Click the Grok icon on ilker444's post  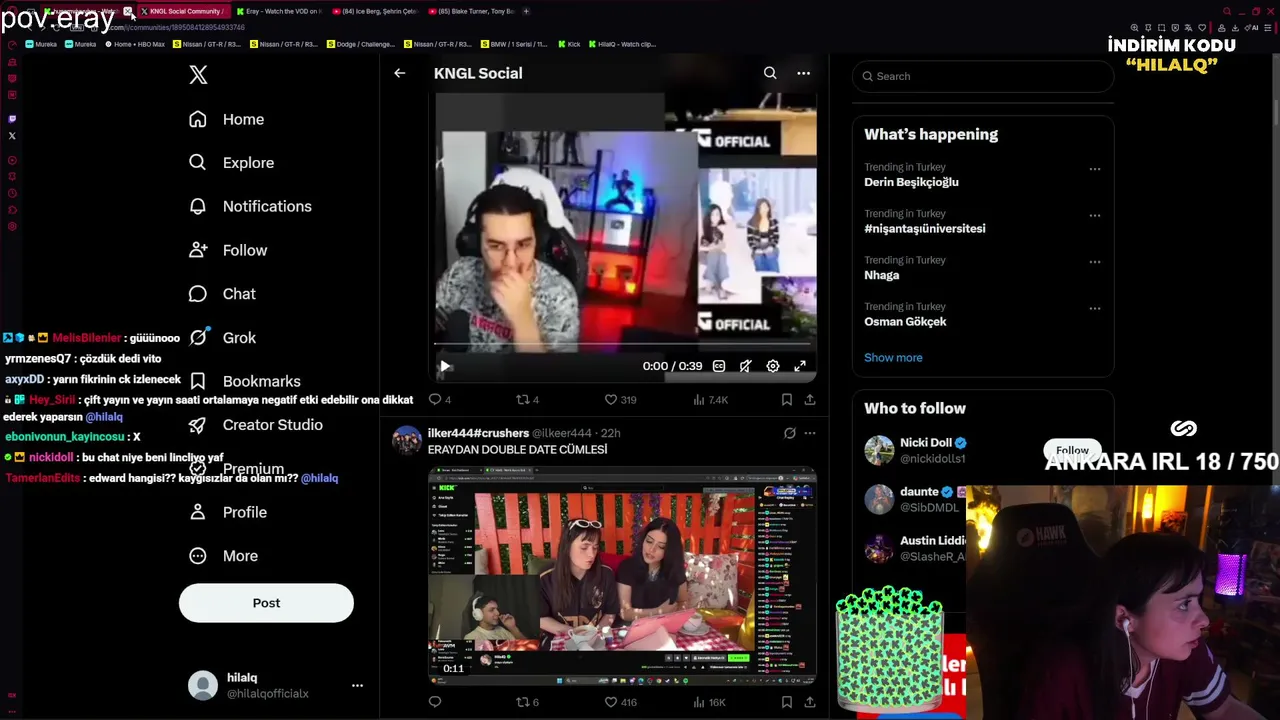(790, 433)
